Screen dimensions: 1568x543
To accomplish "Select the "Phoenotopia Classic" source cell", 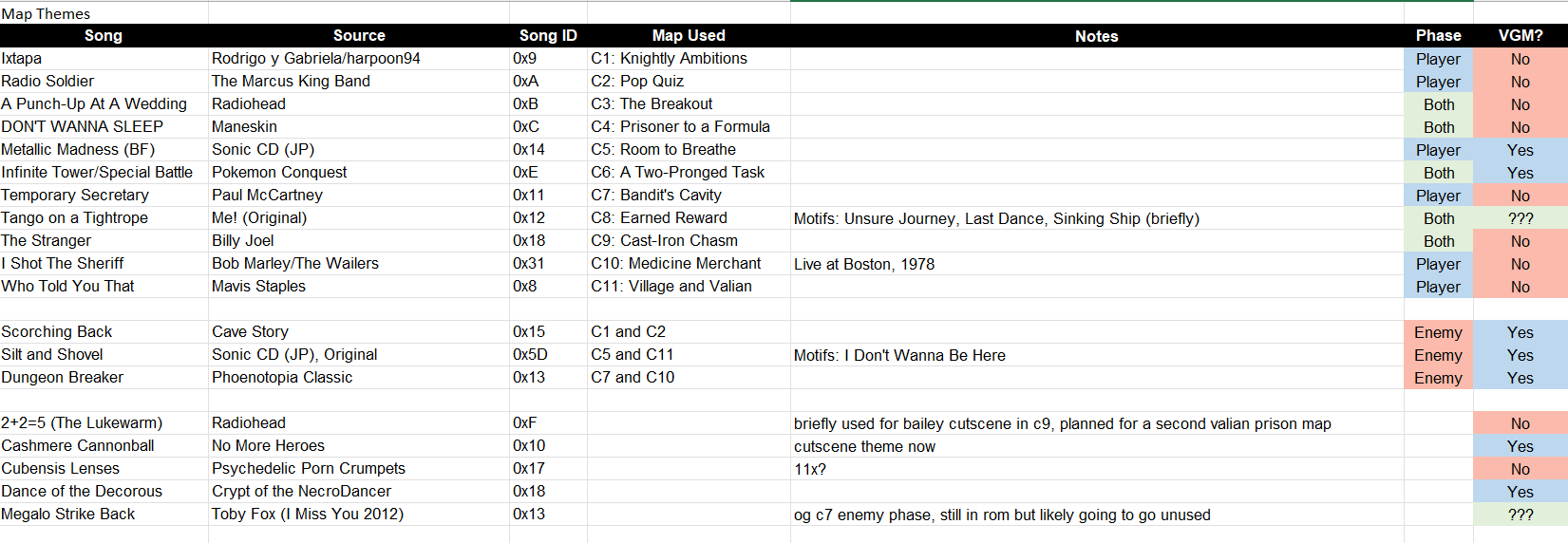I will [282, 378].
